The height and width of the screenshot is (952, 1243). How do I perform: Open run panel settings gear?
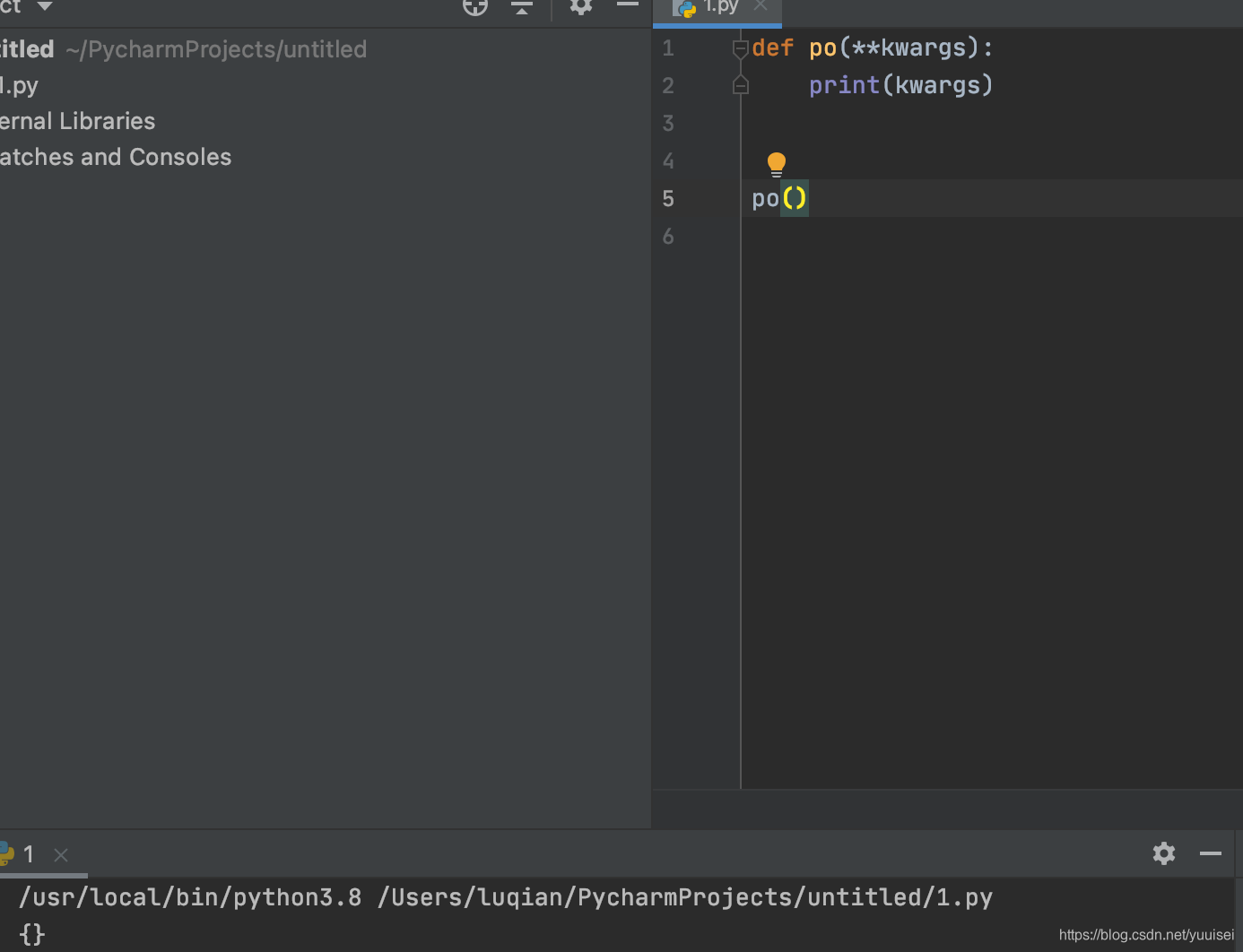[x=1164, y=853]
